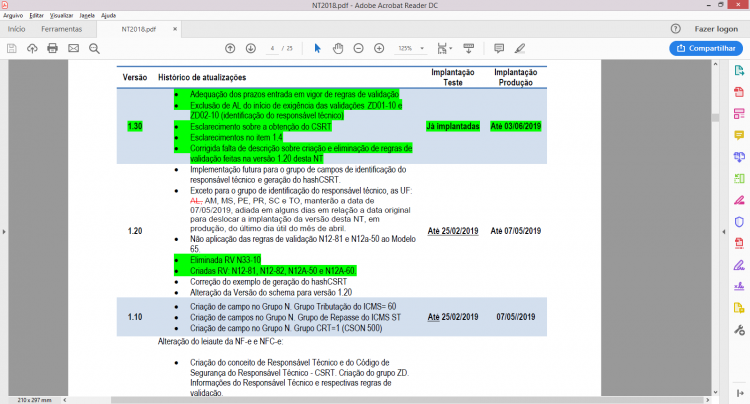Go to previous page arrow
This screenshot has height=404, width=750.
tap(230, 48)
